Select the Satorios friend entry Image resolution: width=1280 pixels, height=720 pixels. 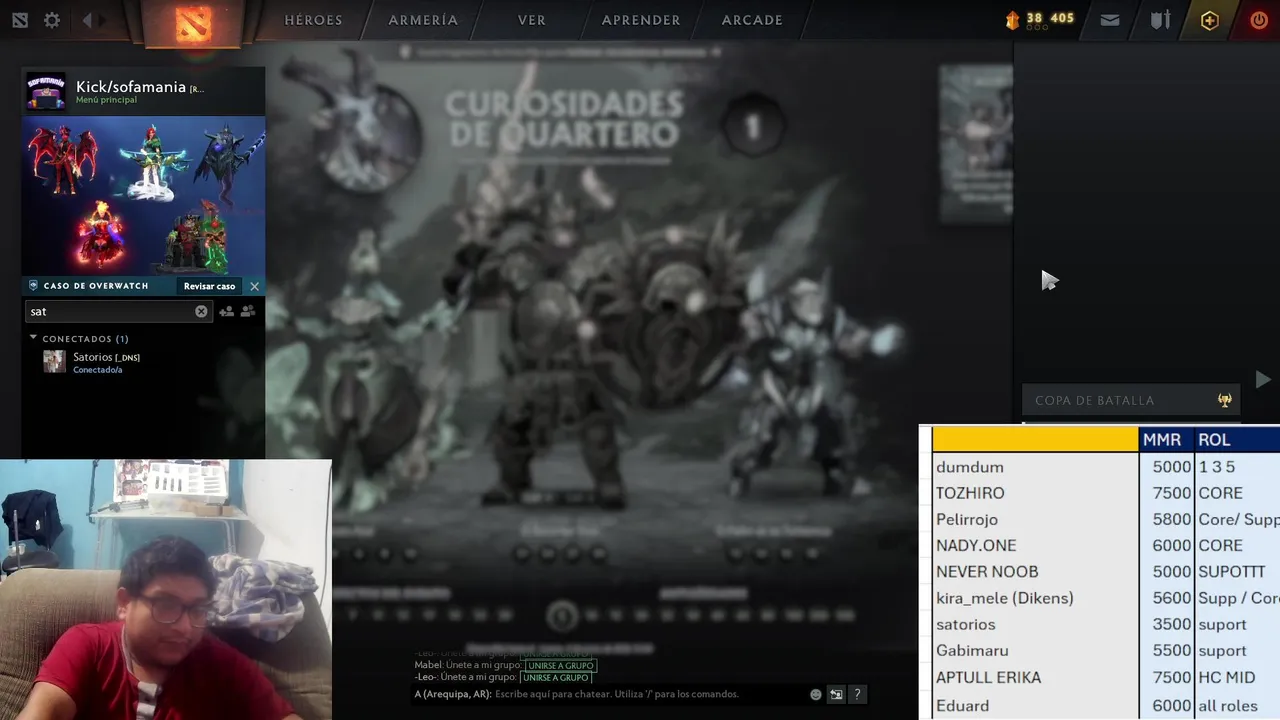(143, 362)
